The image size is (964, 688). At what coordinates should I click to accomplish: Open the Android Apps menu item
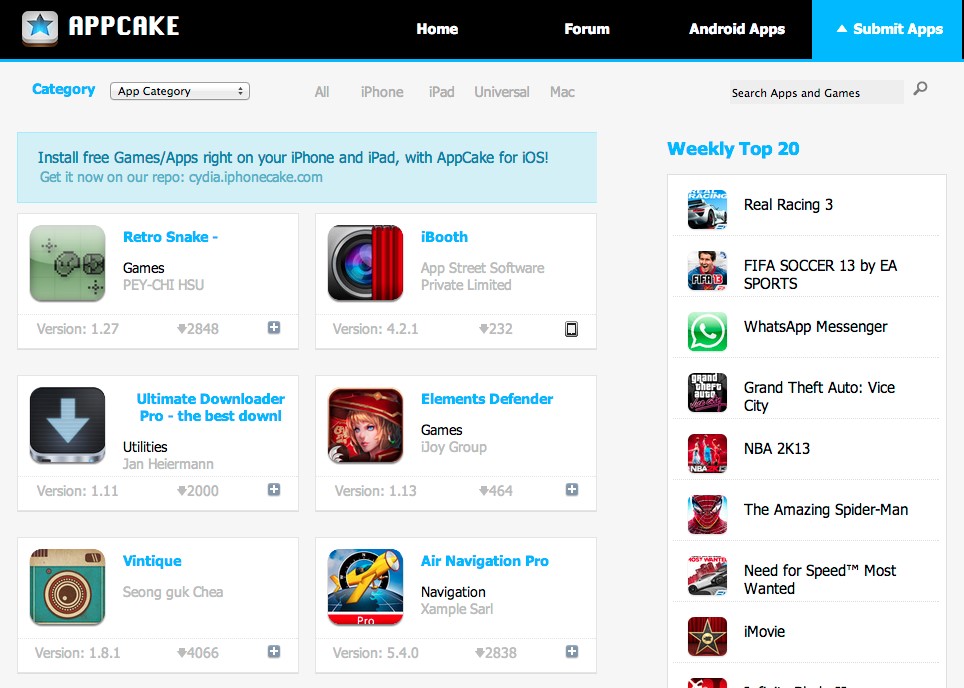click(x=737, y=29)
